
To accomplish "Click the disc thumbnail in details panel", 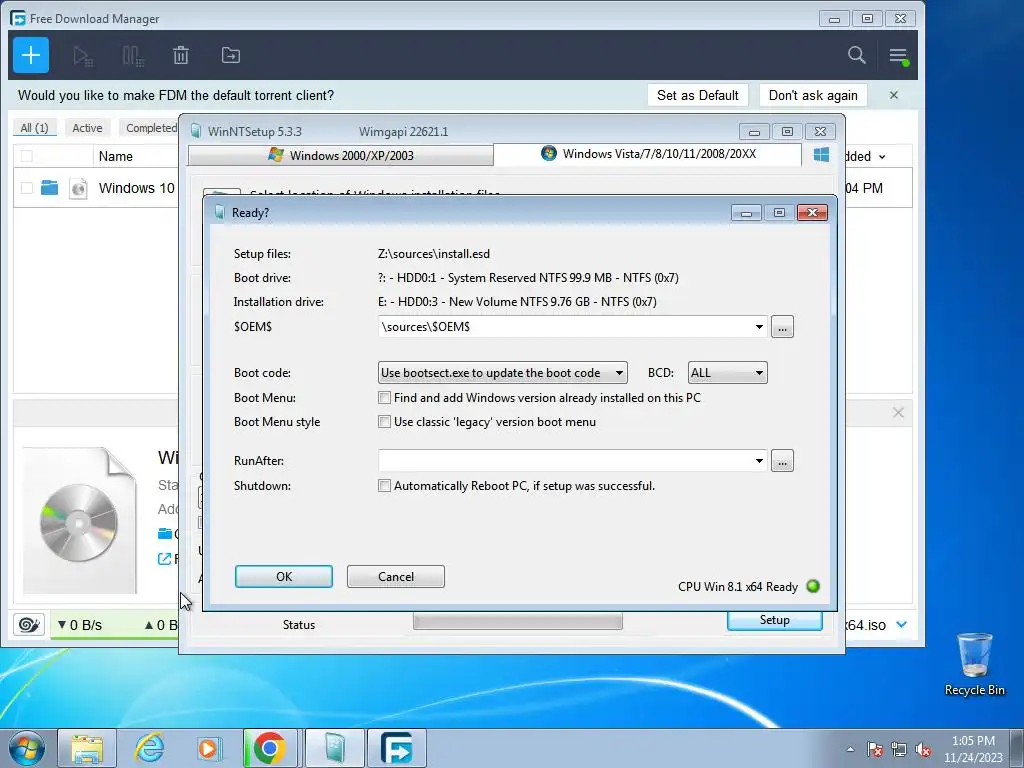I will coord(79,522).
